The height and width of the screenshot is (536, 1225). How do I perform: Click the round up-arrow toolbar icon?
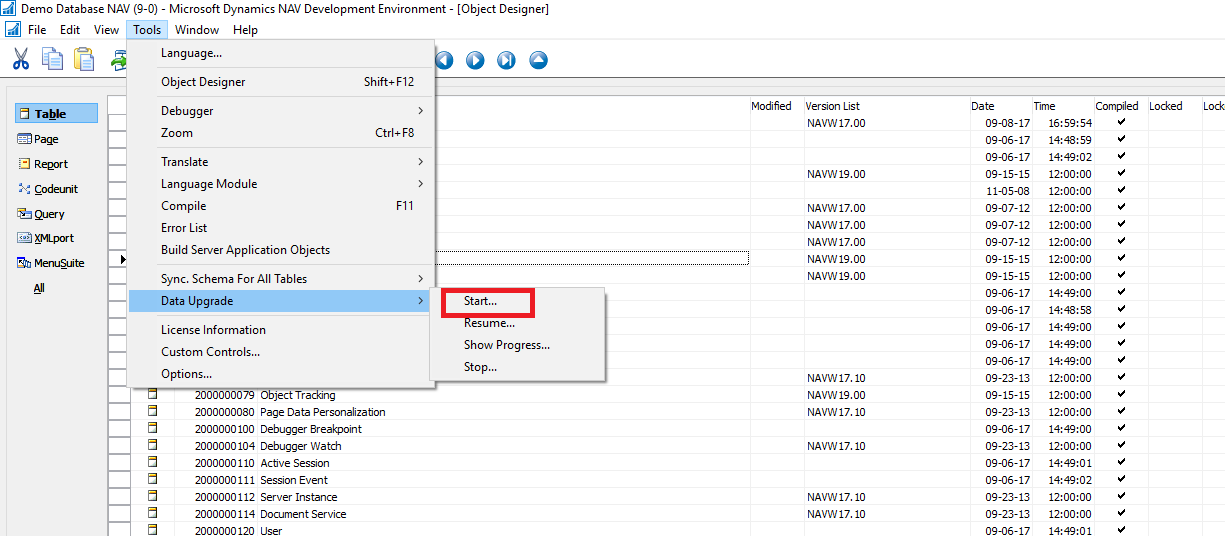pos(539,60)
